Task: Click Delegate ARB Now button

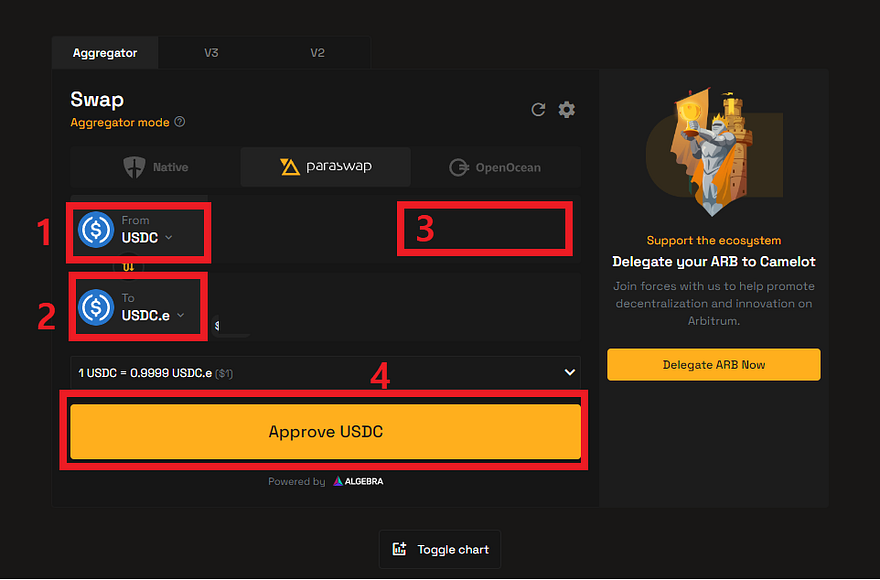Action: pos(713,364)
